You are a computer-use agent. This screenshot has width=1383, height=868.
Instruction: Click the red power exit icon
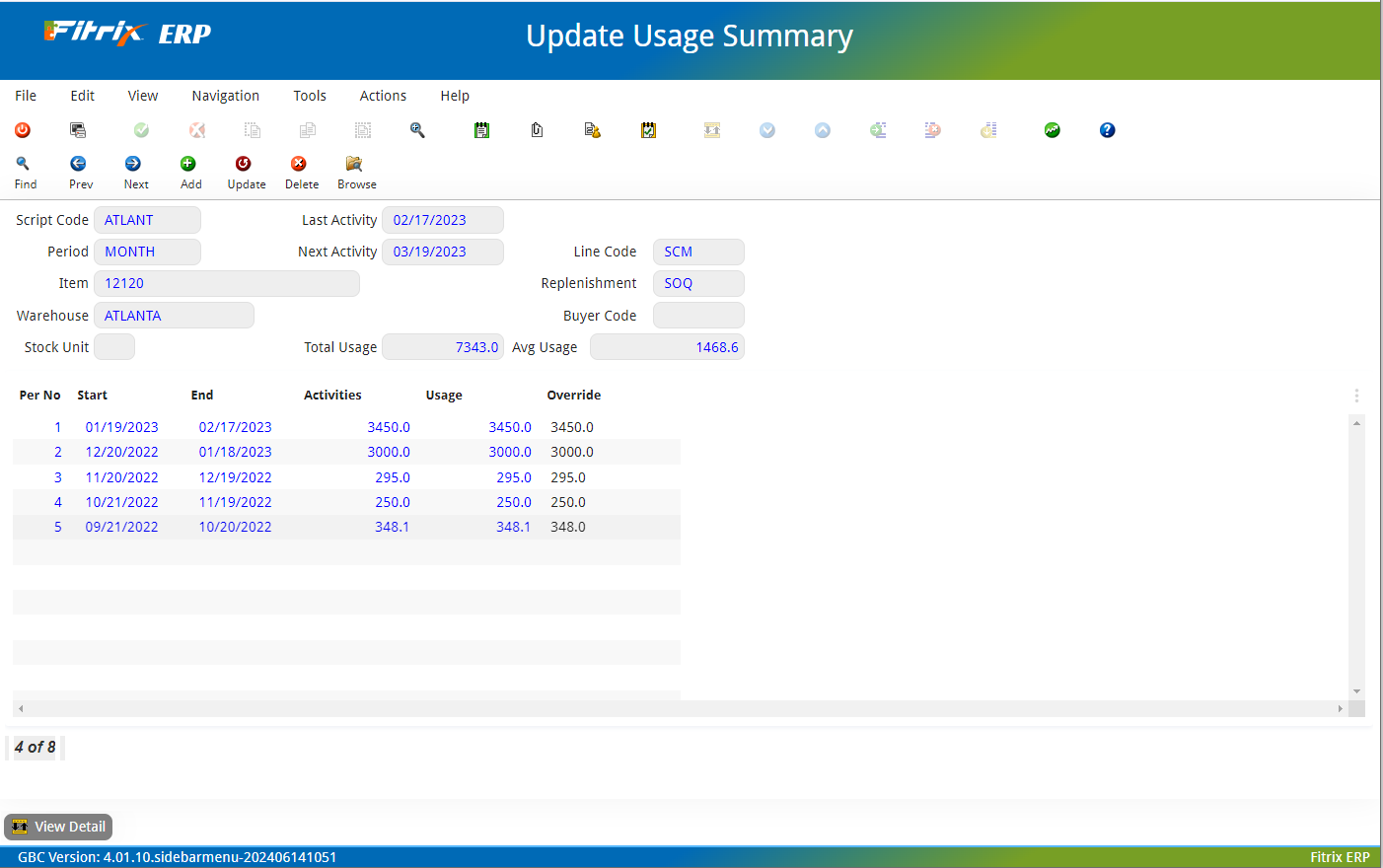click(23, 130)
